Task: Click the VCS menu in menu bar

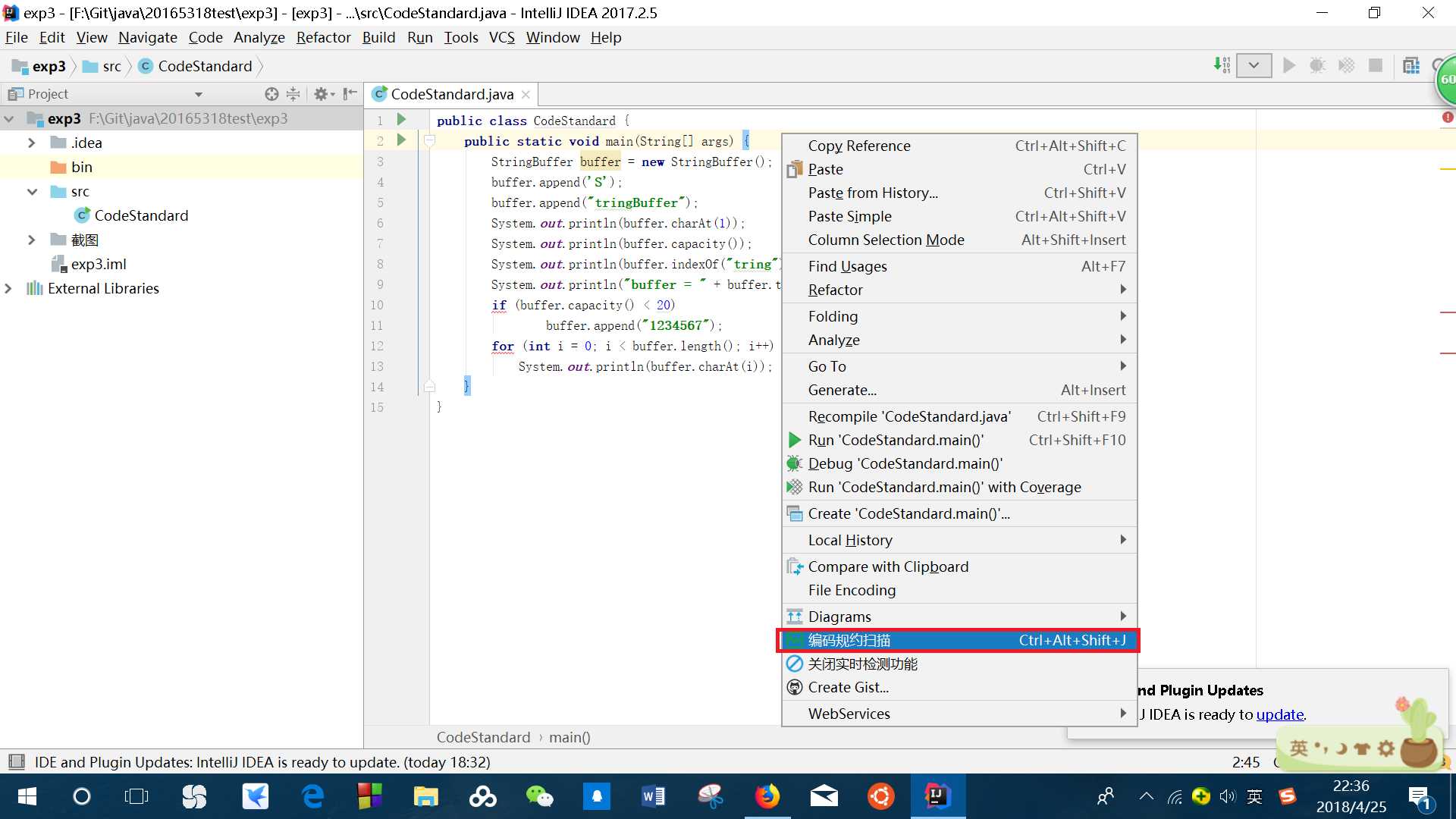Action: (x=500, y=37)
